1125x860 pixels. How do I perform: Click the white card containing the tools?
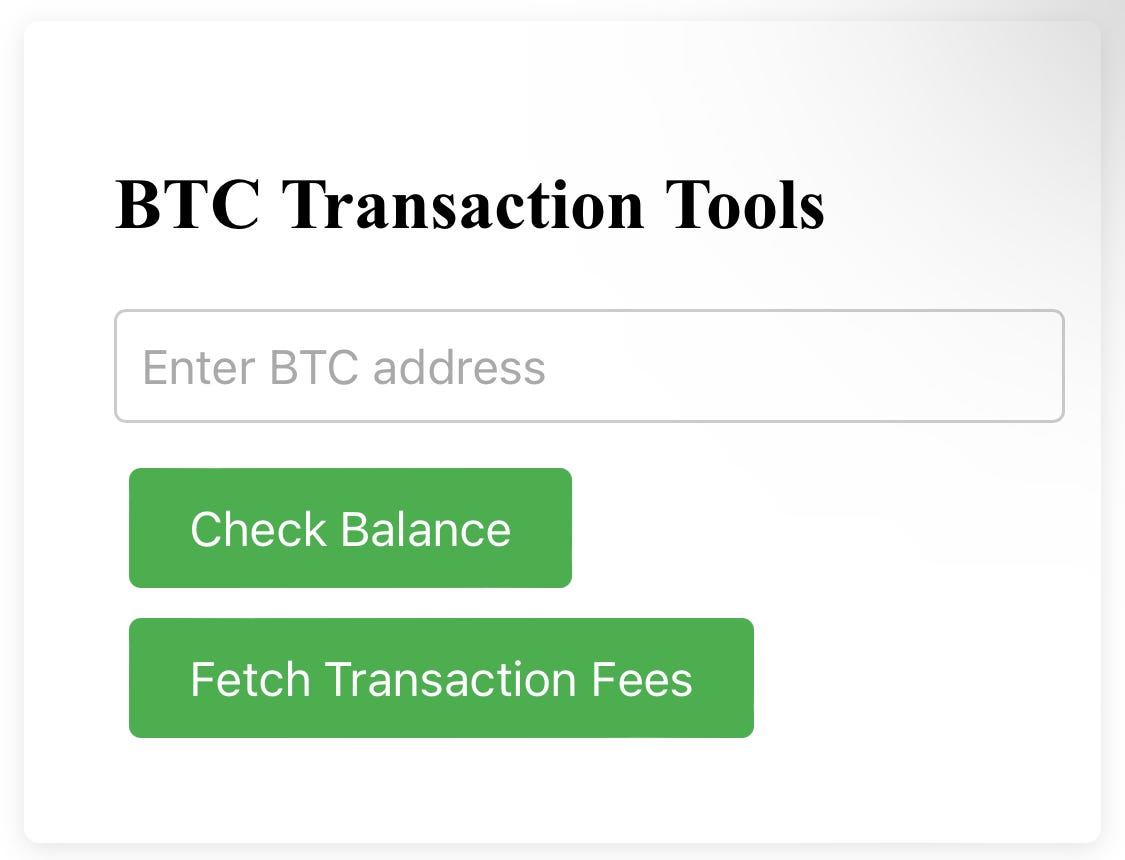pos(562,790)
